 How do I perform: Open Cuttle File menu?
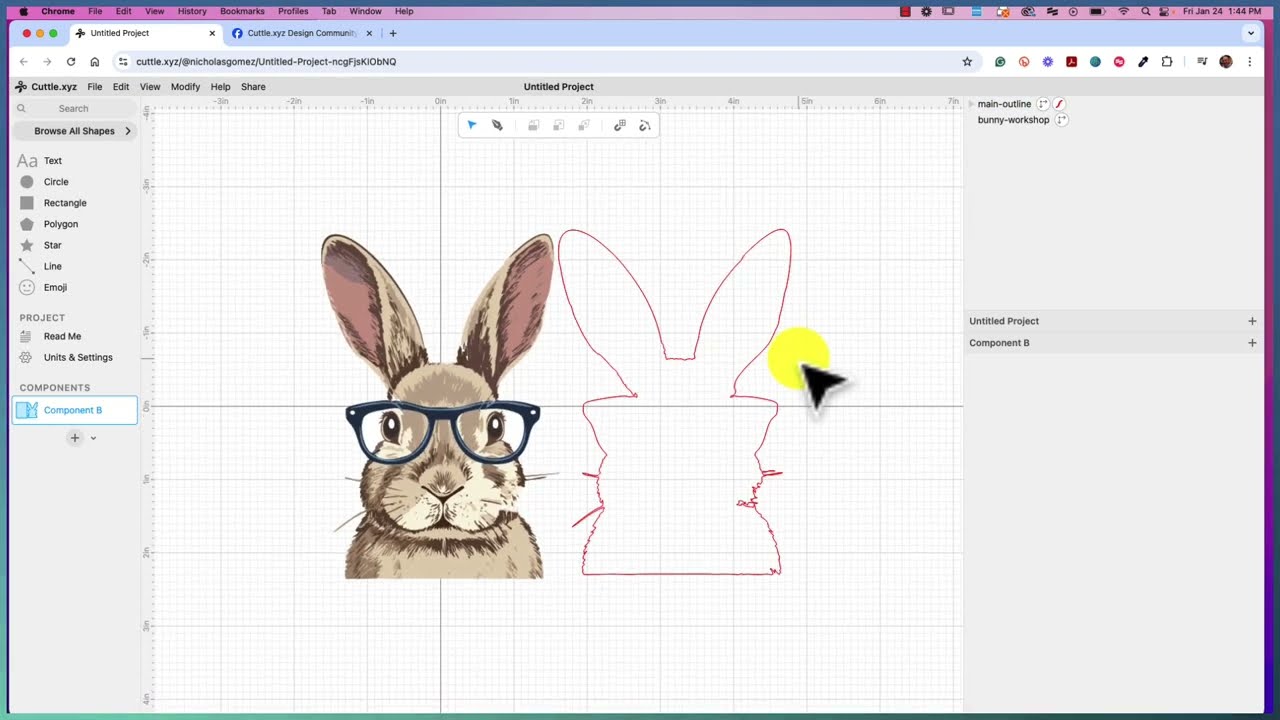(94, 87)
